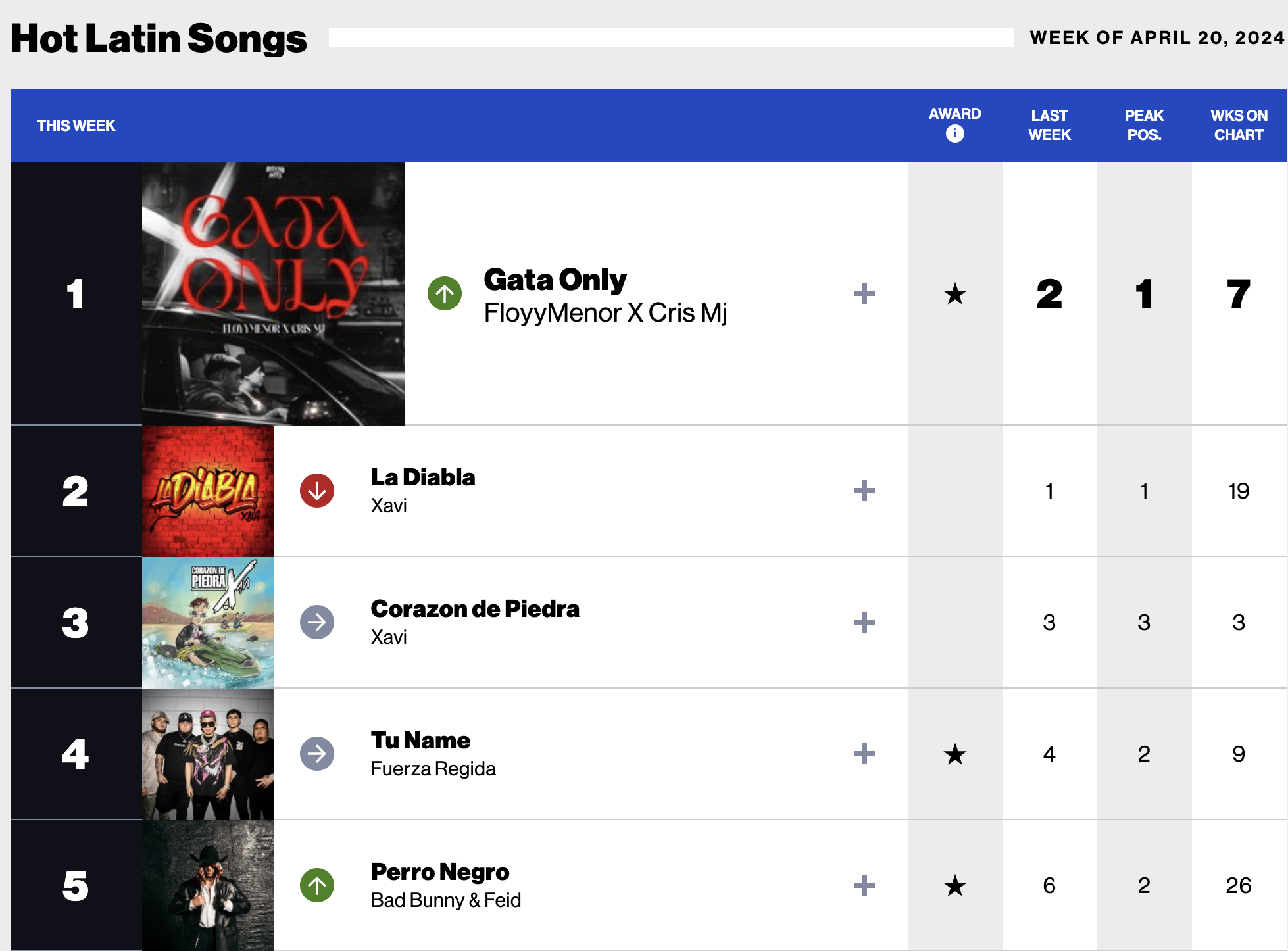
Task: Click green up arrow beside Gata Only
Action: click(445, 293)
